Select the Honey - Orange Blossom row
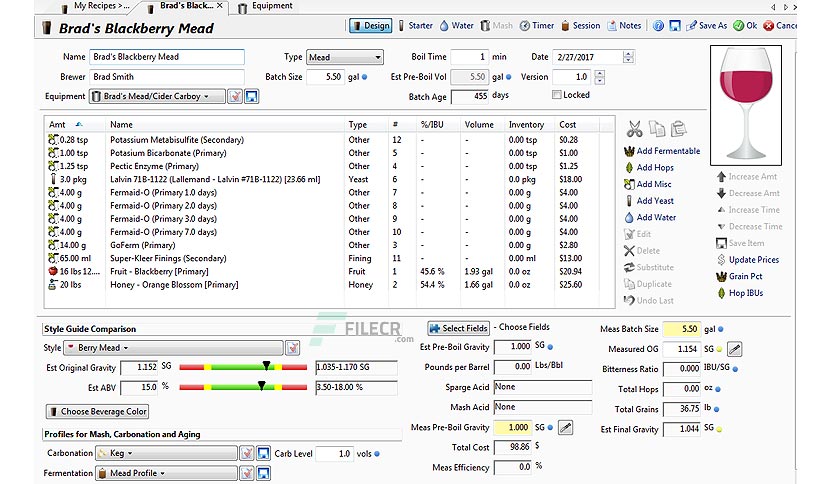 (329, 285)
